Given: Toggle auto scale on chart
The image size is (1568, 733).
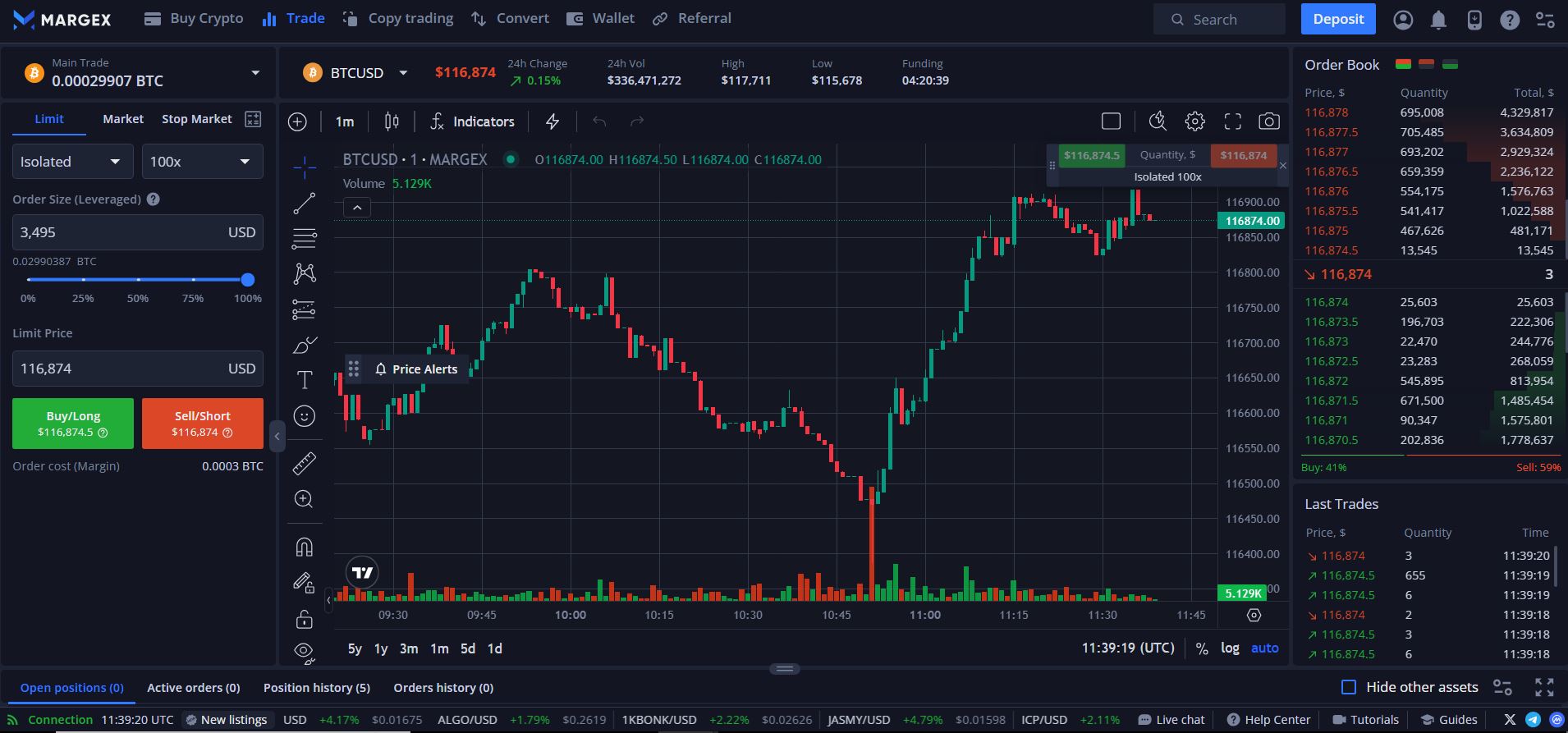Looking at the screenshot, I should [1264, 648].
